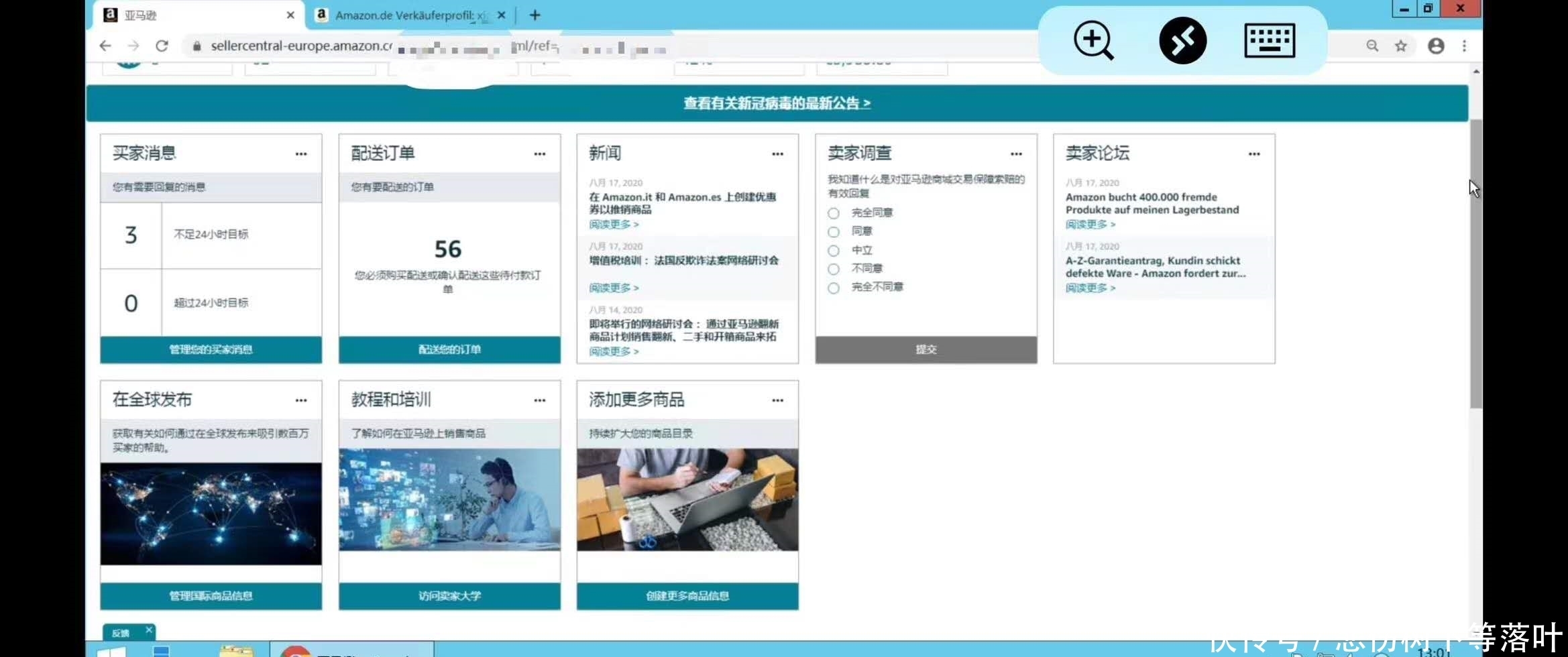Switch to Amazon.de Verkäuferprofil tab
The height and width of the screenshot is (657, 1568).
pos(410,15)
